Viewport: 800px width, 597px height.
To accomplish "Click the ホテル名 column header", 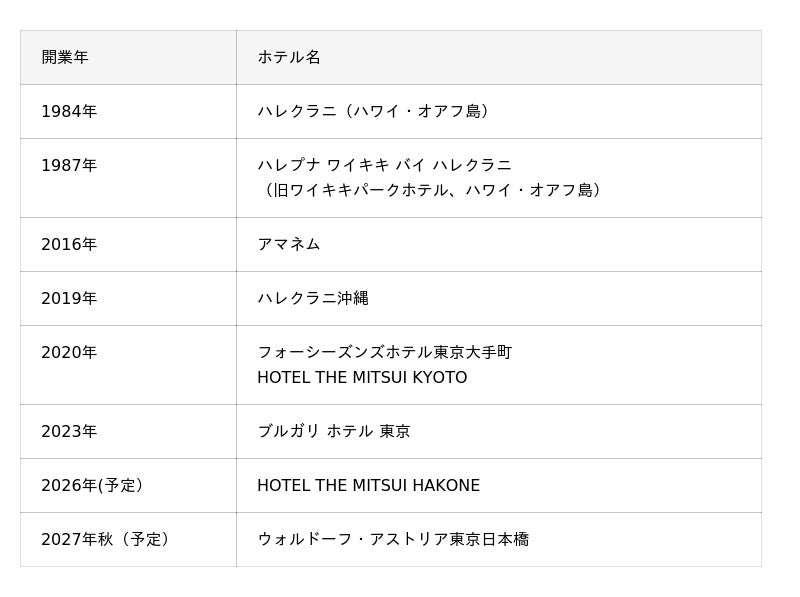I will pyautogui.click(x=289, y=57).
